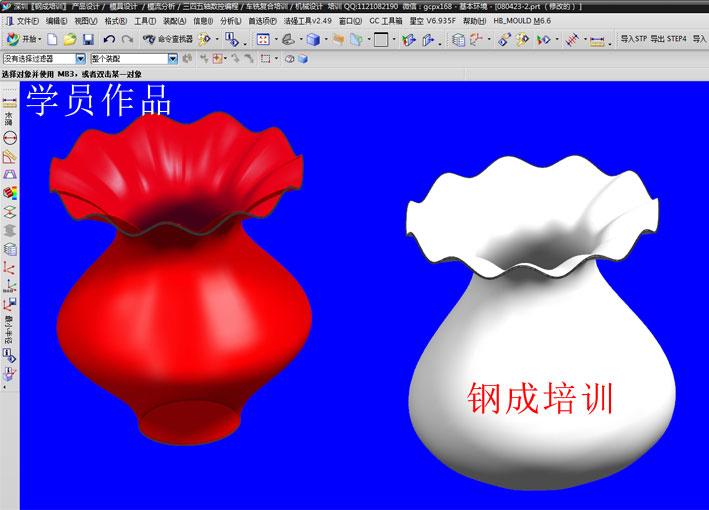Click the red three-axis icon in sidebar

point(9,268)
